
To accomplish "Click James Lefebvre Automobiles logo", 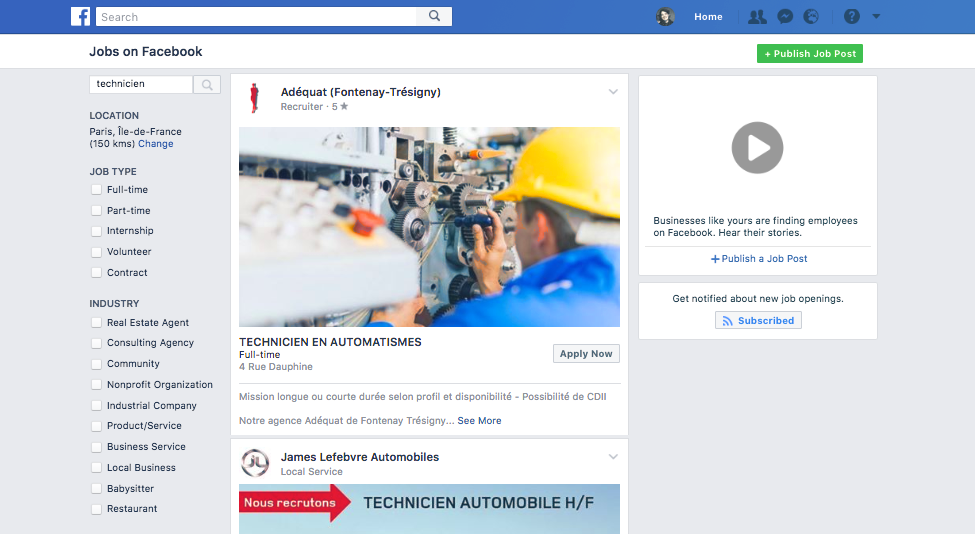I will coord(255,463).
